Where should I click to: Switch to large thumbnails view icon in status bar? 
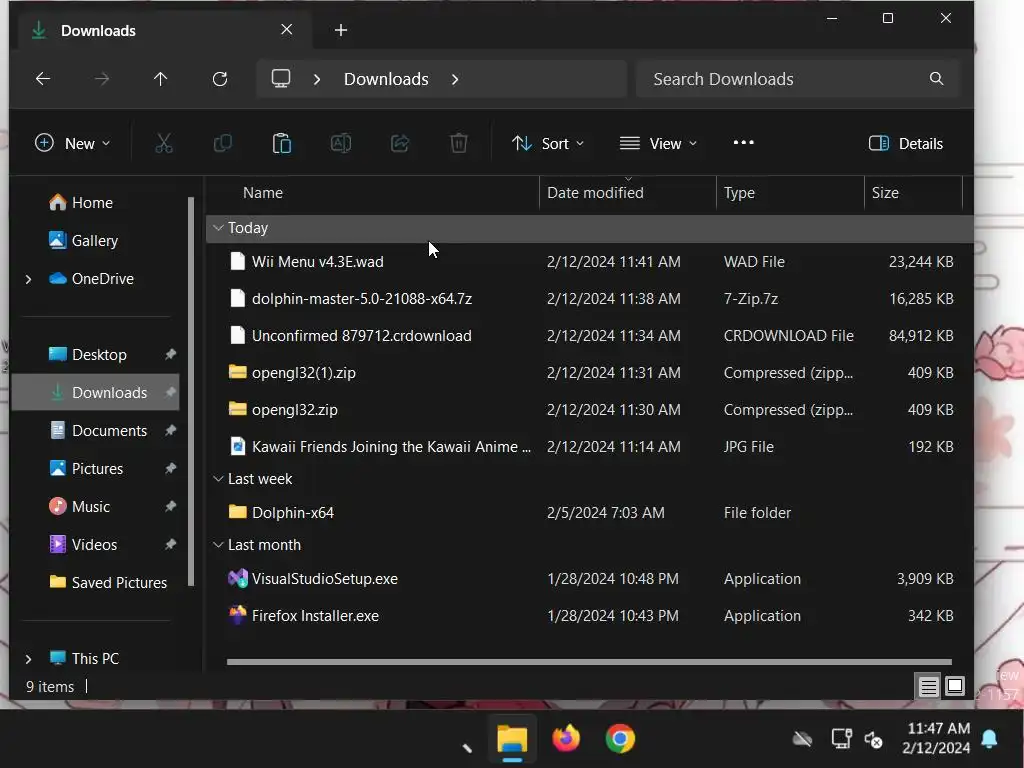coord(955,686)
